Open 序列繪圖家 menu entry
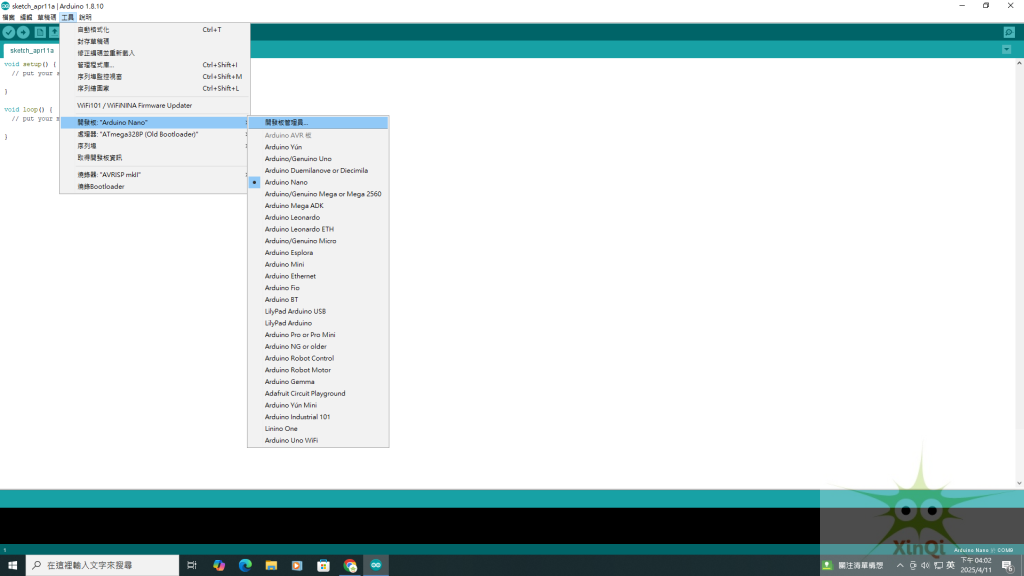 (155, 88)
